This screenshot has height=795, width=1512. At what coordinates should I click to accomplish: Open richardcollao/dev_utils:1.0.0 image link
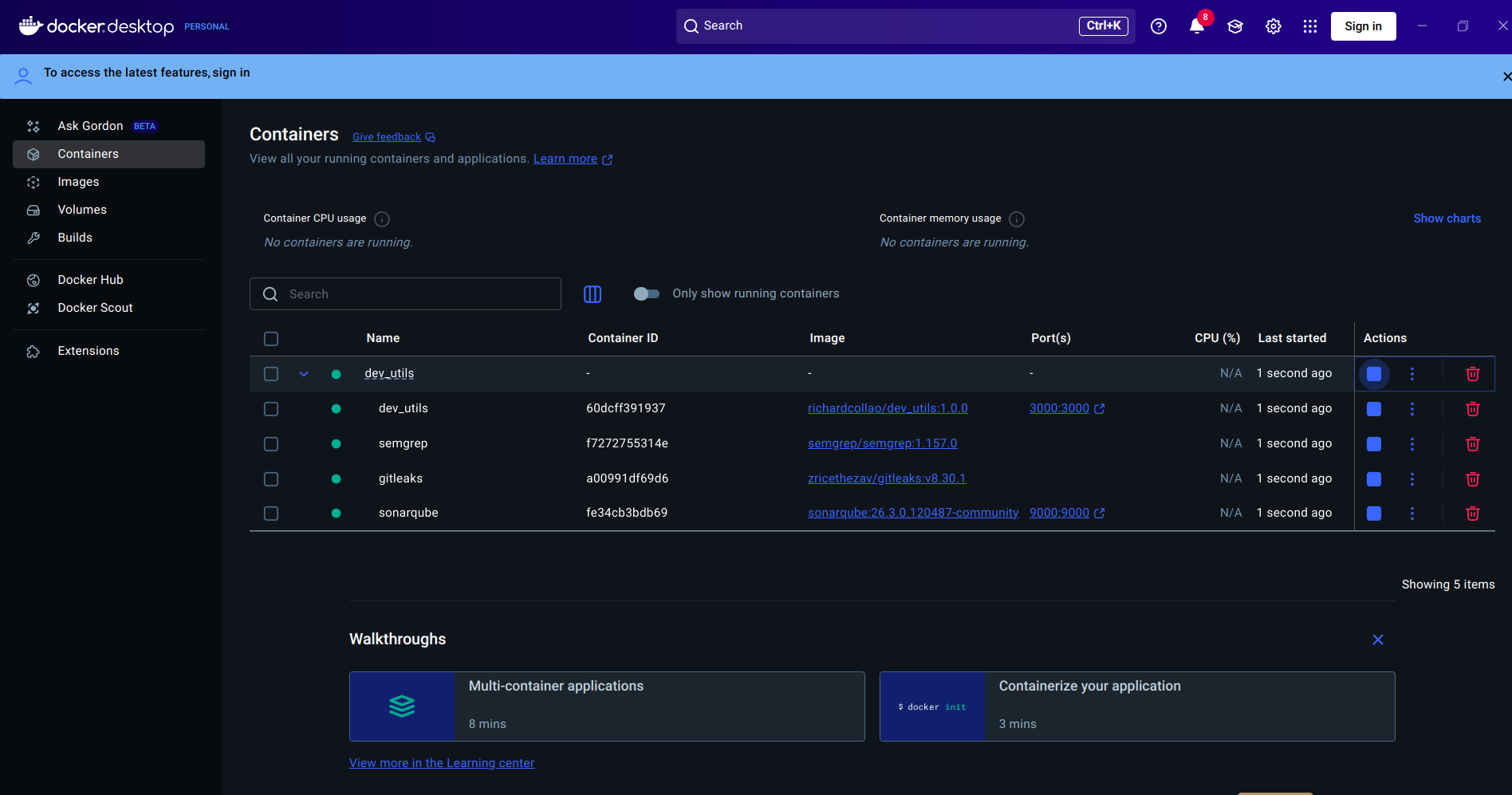click(x=888, y=408)
